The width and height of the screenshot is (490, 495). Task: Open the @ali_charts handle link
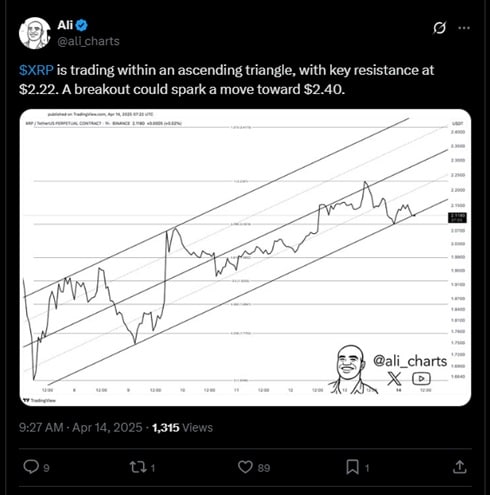click(x=88, y=41)
